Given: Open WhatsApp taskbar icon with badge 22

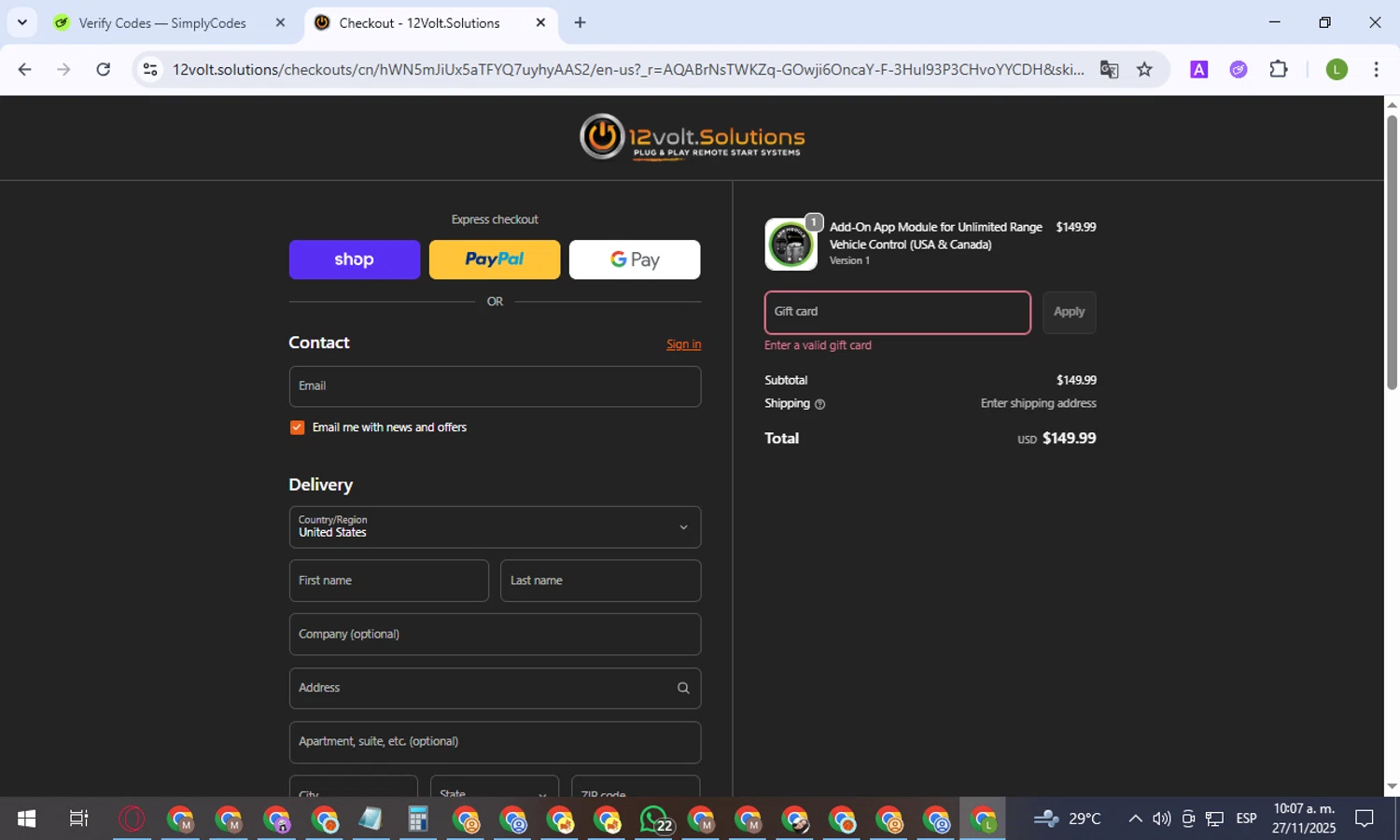Looking at the screenshot, I should click(x=655, y=819).
